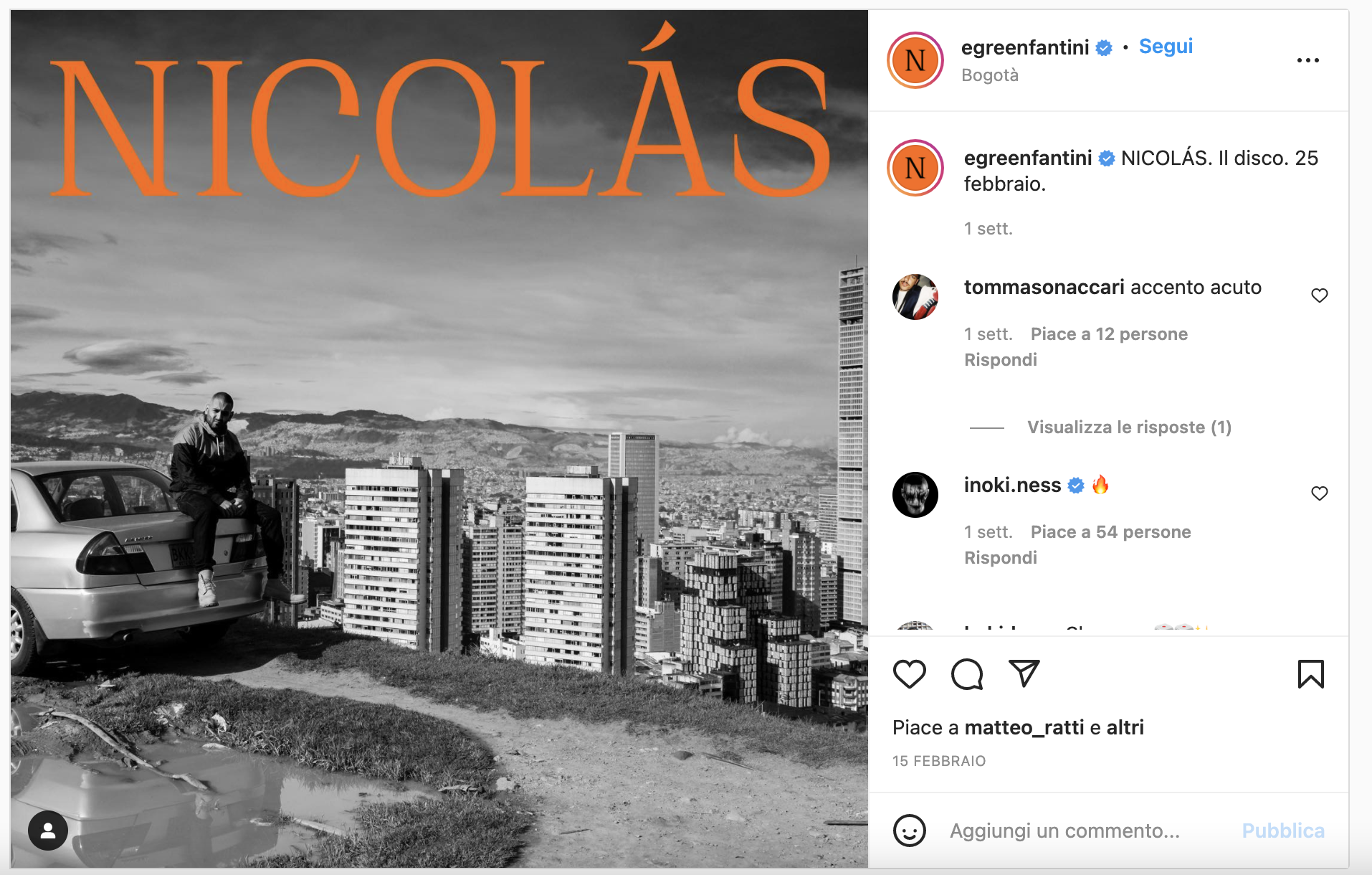Like tommasonaccari's comment
The image size is (1372, 875).
(x=1319, y=295)
